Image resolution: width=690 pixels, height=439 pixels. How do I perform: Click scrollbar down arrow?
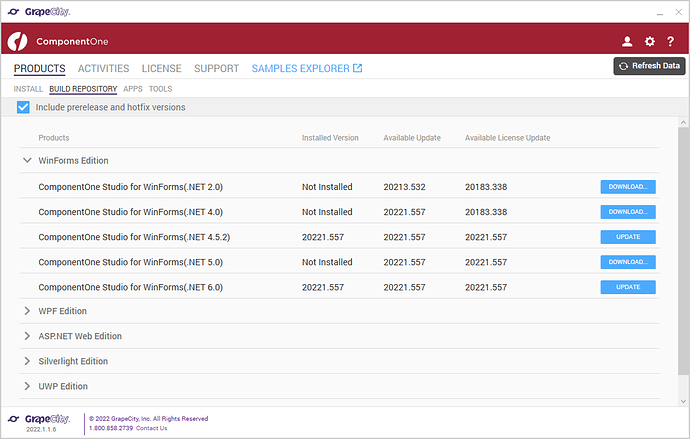coord(683,401)
